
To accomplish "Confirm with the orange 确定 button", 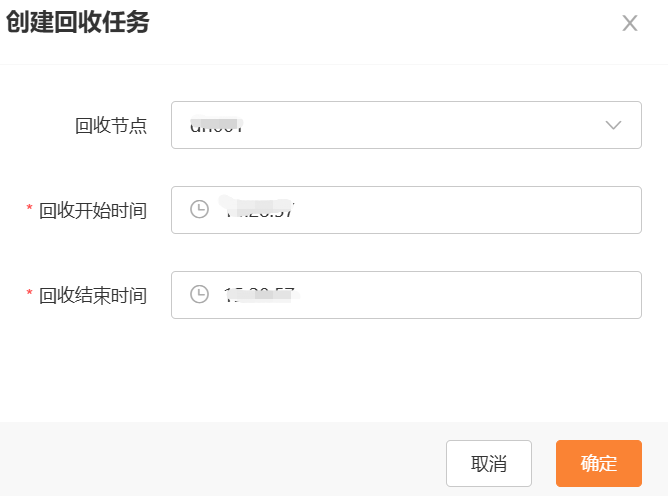I will (599, 463).
